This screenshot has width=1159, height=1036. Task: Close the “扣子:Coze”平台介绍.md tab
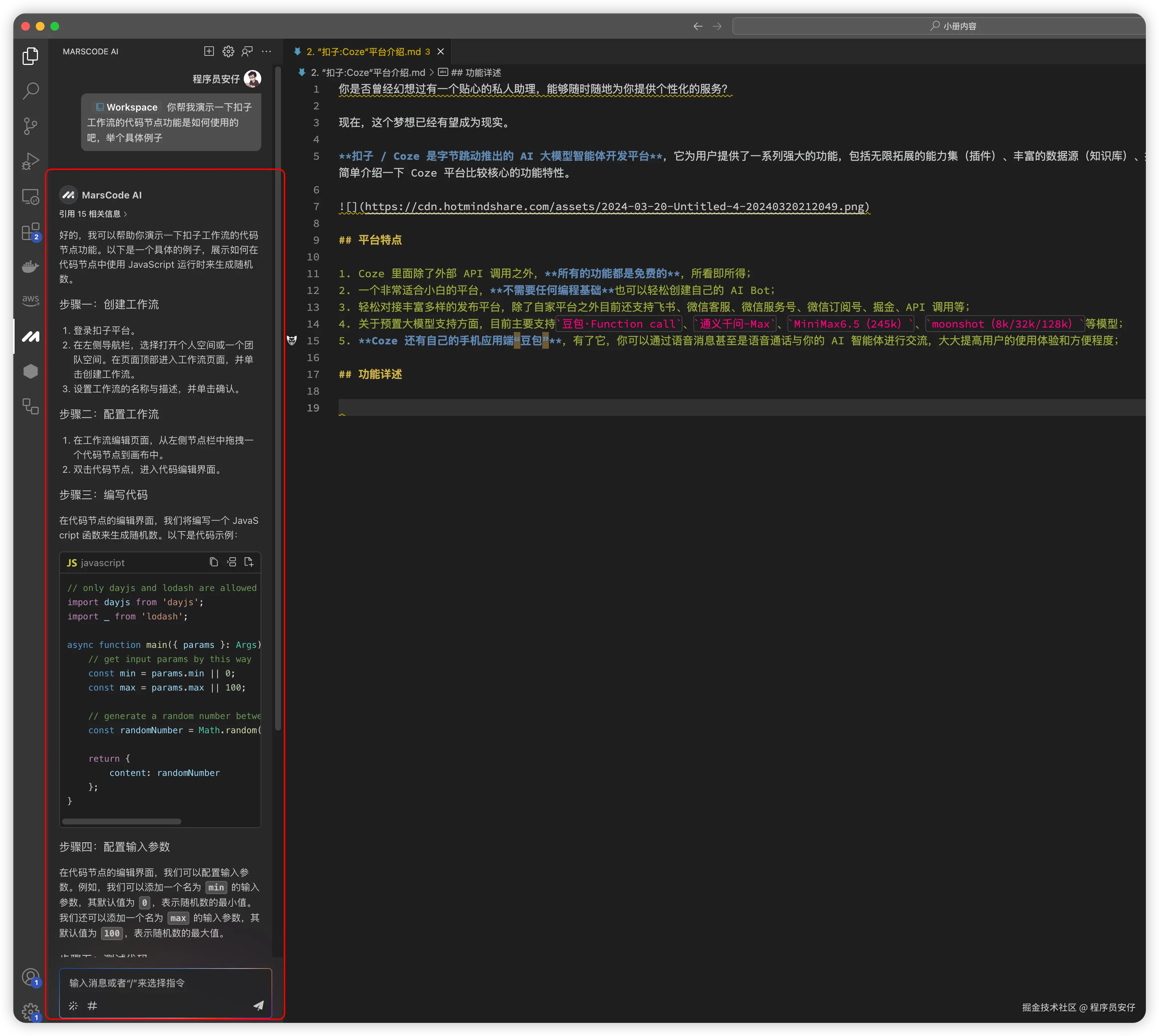(x=441, y=52)
